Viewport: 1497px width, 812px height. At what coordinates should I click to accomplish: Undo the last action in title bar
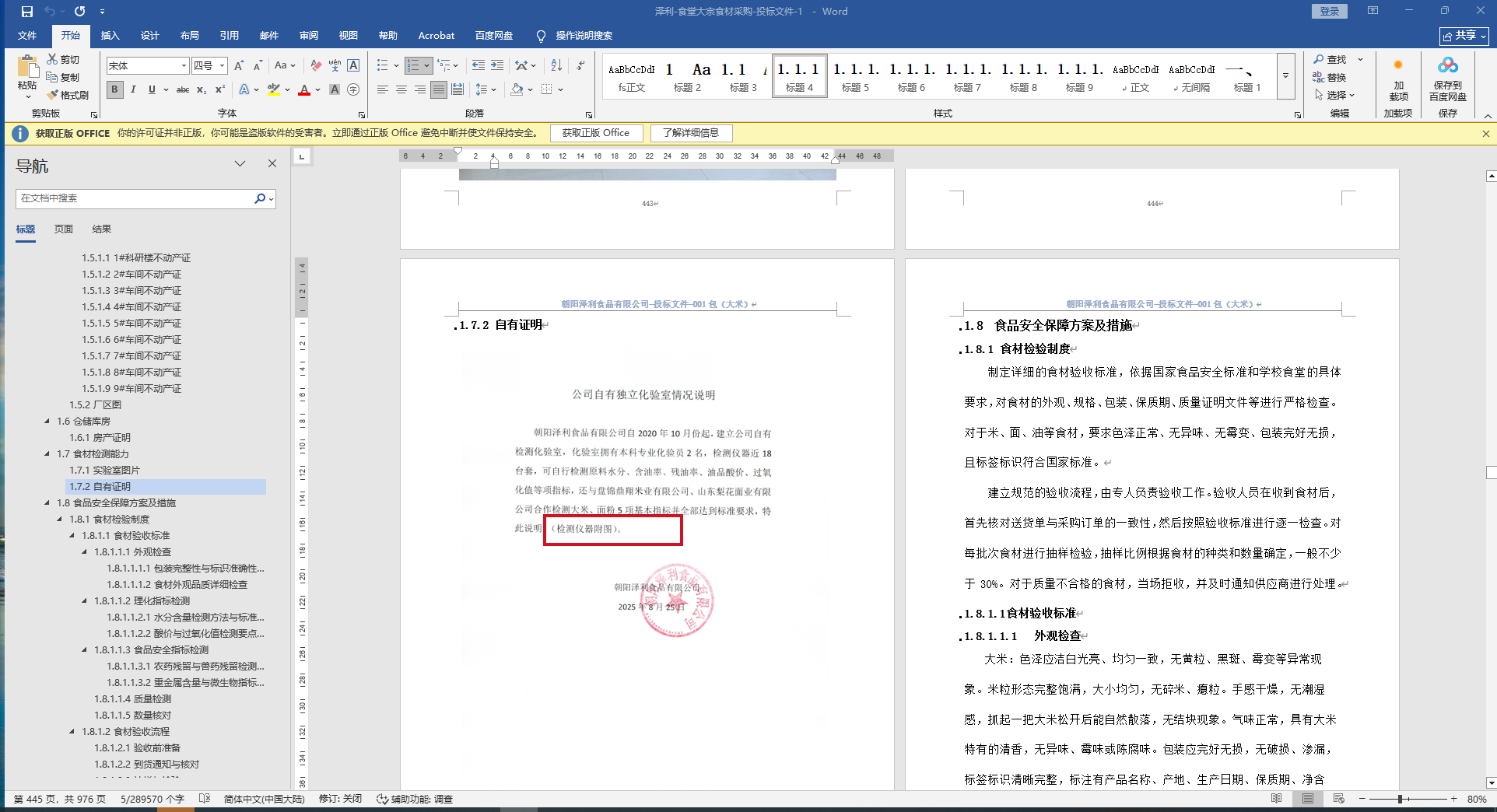50,12
